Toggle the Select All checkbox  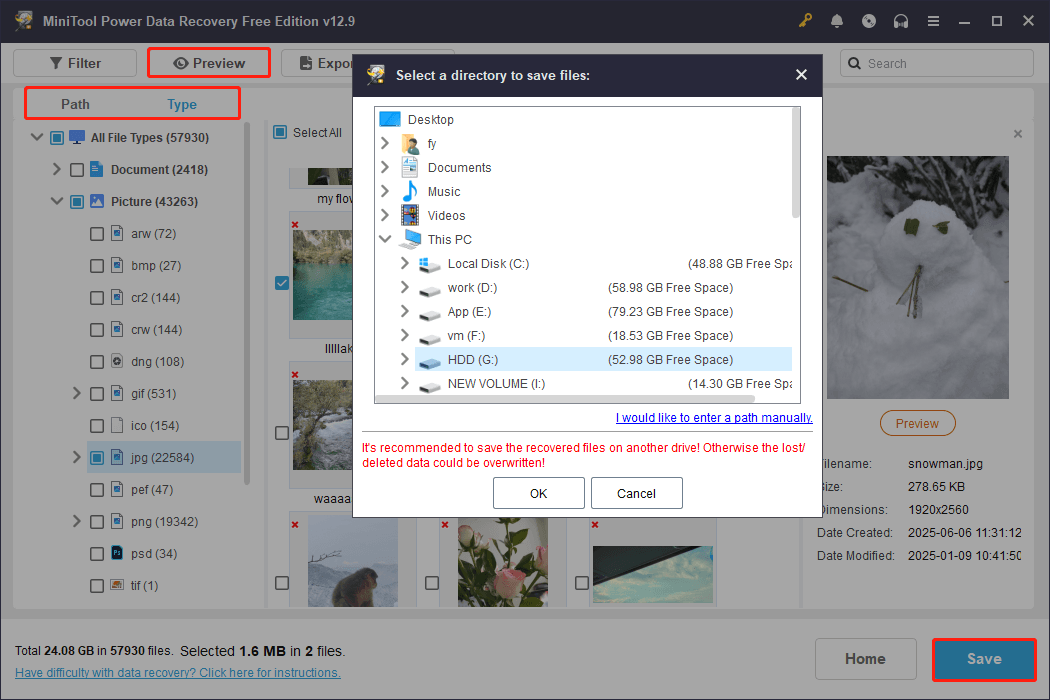280,132
